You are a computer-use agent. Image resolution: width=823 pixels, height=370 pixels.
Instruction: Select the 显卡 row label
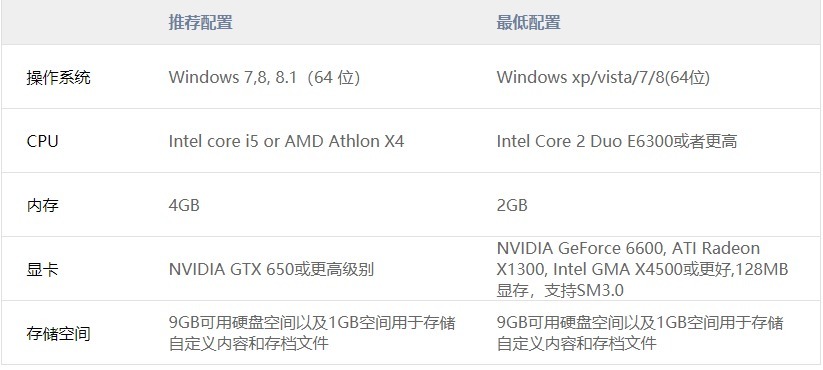click(43, 269)
